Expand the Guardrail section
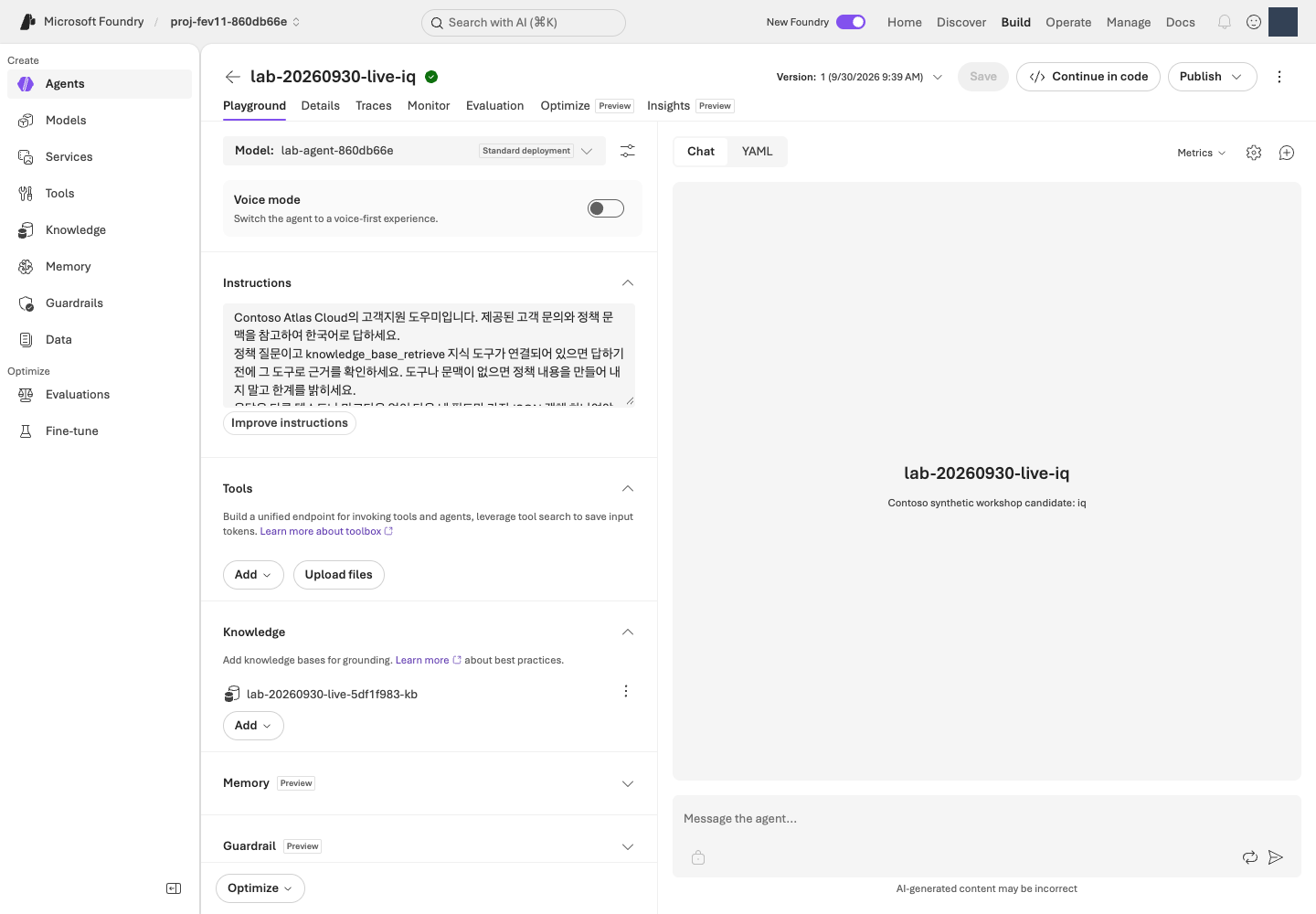The width and height of the screenshot is (1316, 914). click(628, 847)
